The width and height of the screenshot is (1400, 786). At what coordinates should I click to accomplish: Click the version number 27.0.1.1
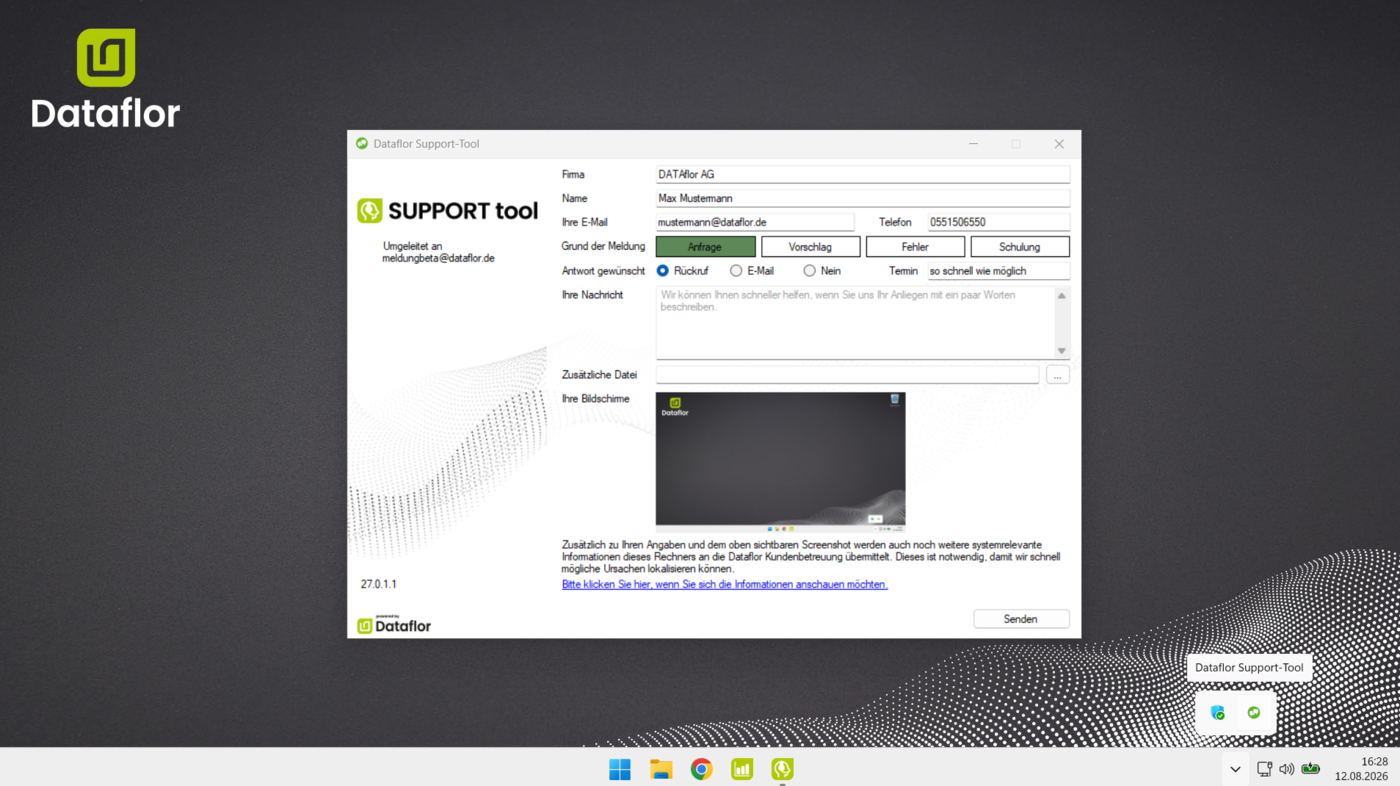[379, 584]
